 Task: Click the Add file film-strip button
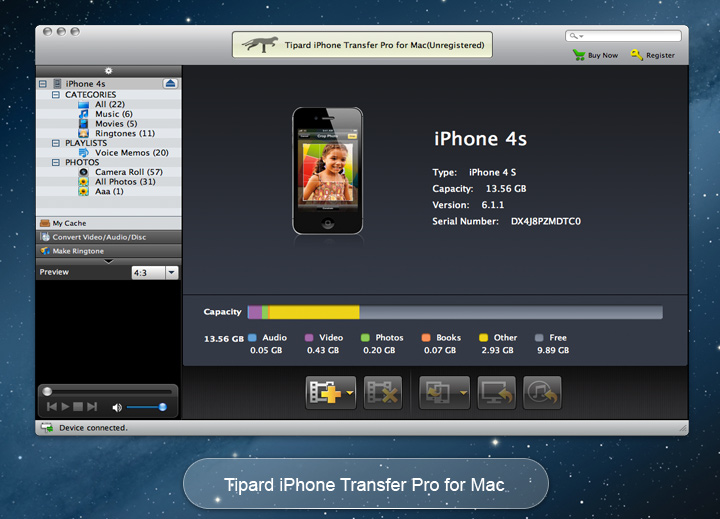tap(325, 393)
